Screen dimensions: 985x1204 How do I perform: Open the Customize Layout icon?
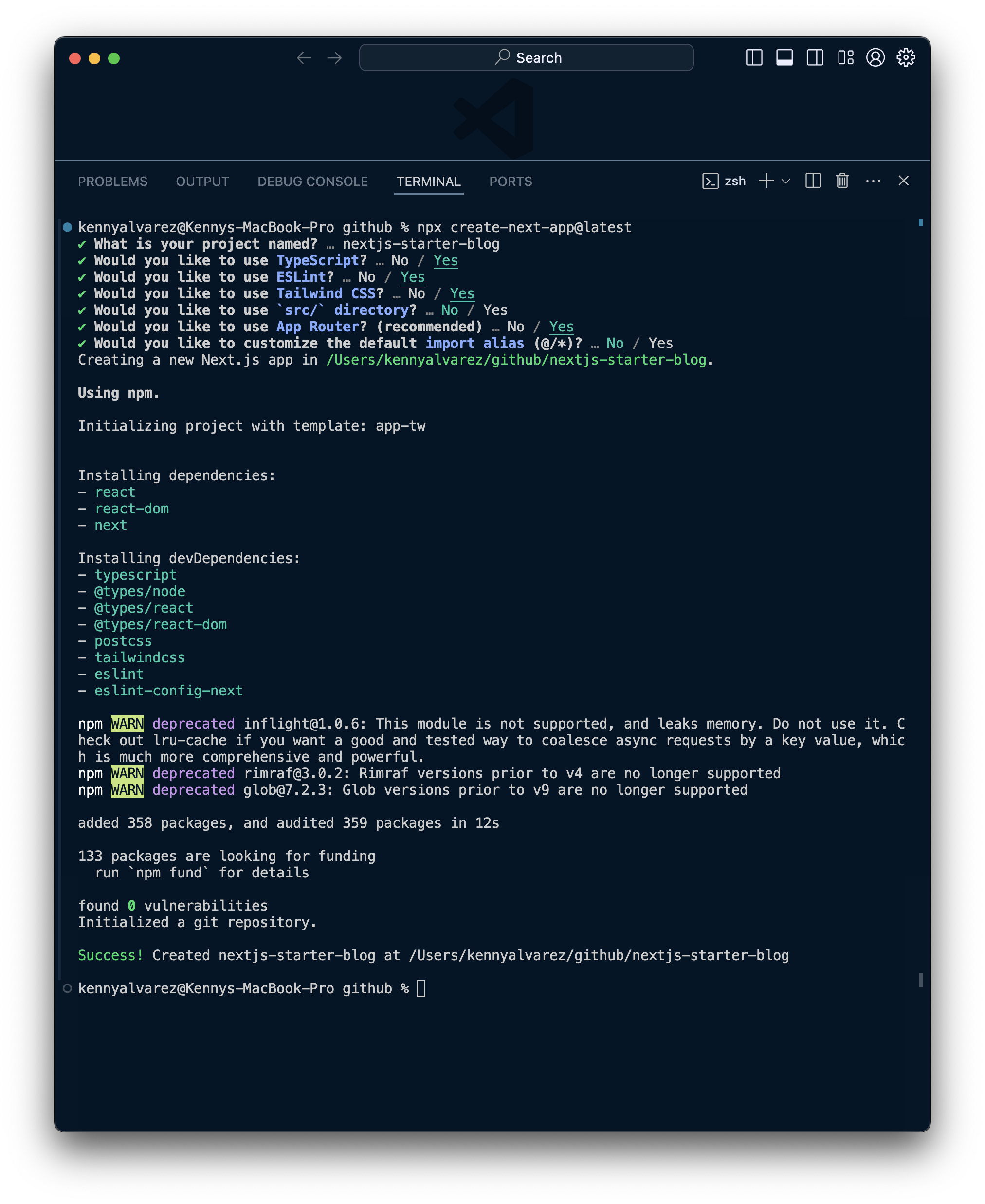845,57
